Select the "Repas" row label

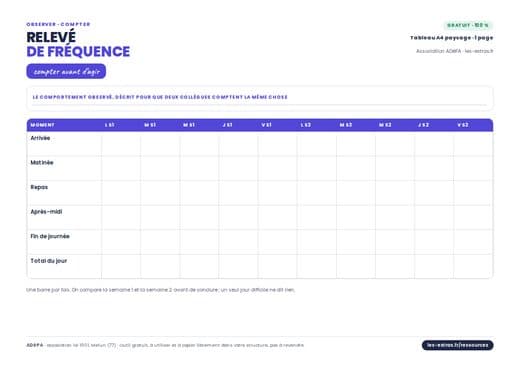tap(39, 187)
